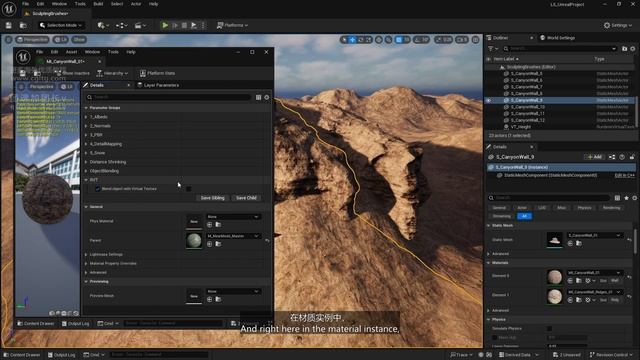The image size is (640, 360).
Task: Click Outliner settings gear icon
Action: click(633, 49)
